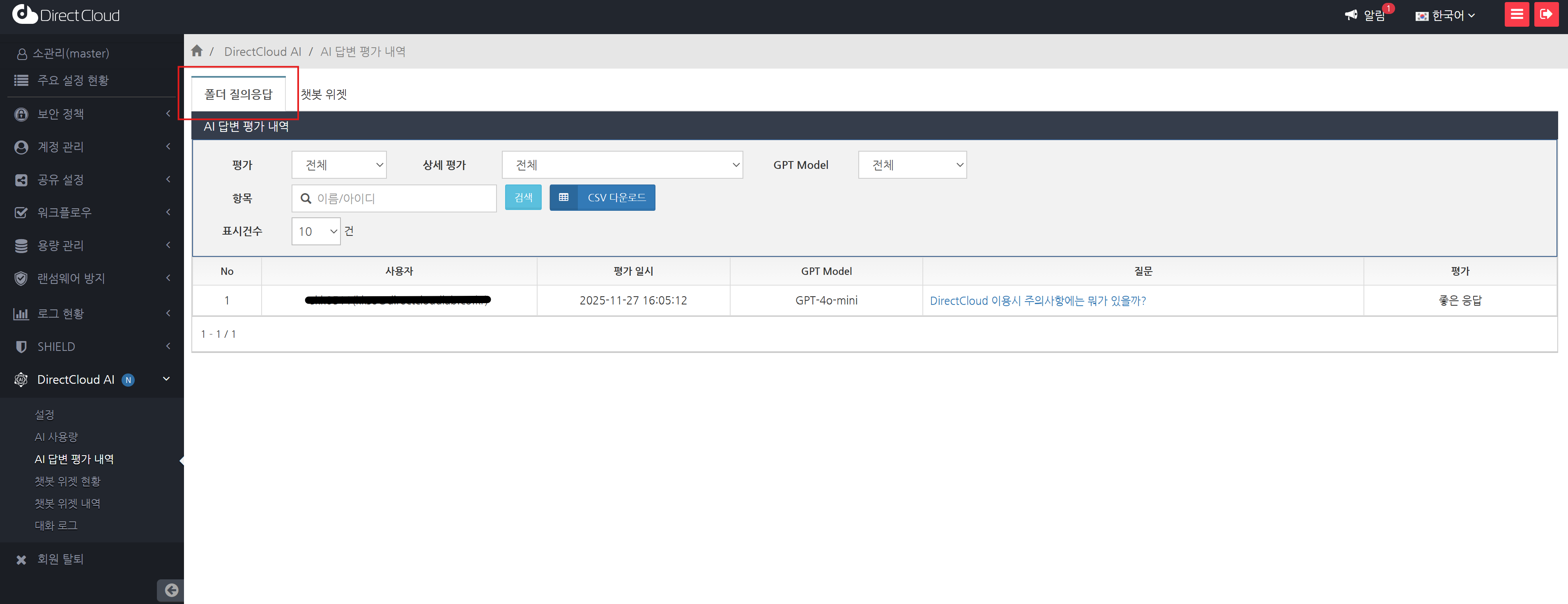Click the 검색 button

pos(523,198)
